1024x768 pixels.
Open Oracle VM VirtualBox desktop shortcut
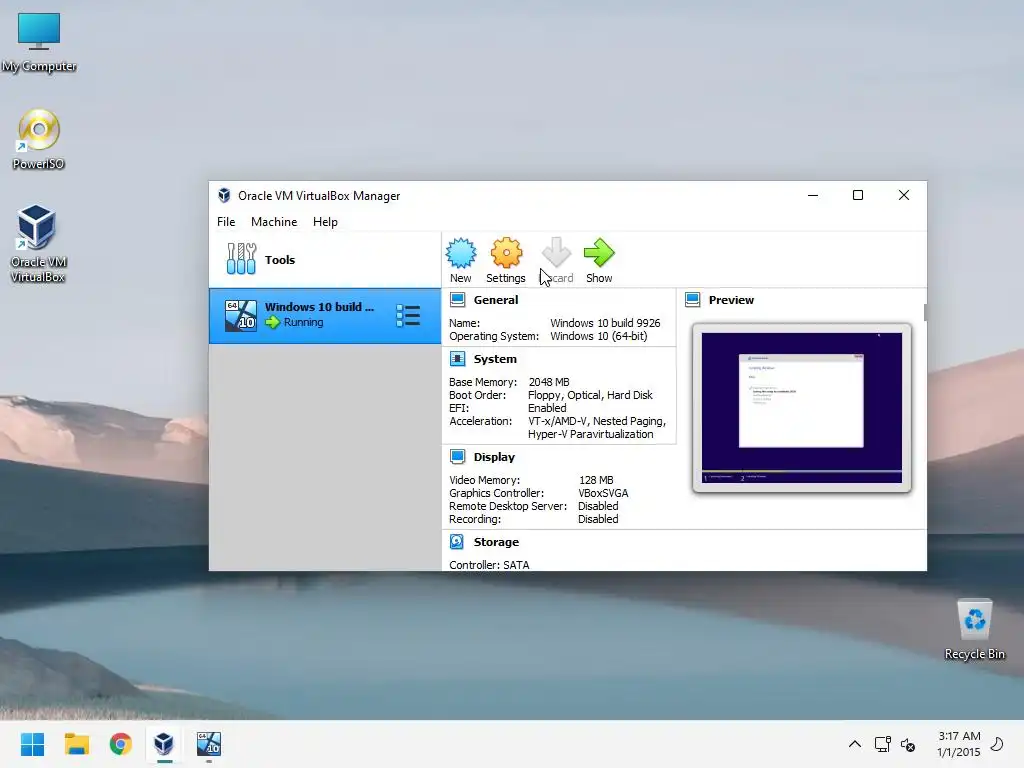coord(37,244)
